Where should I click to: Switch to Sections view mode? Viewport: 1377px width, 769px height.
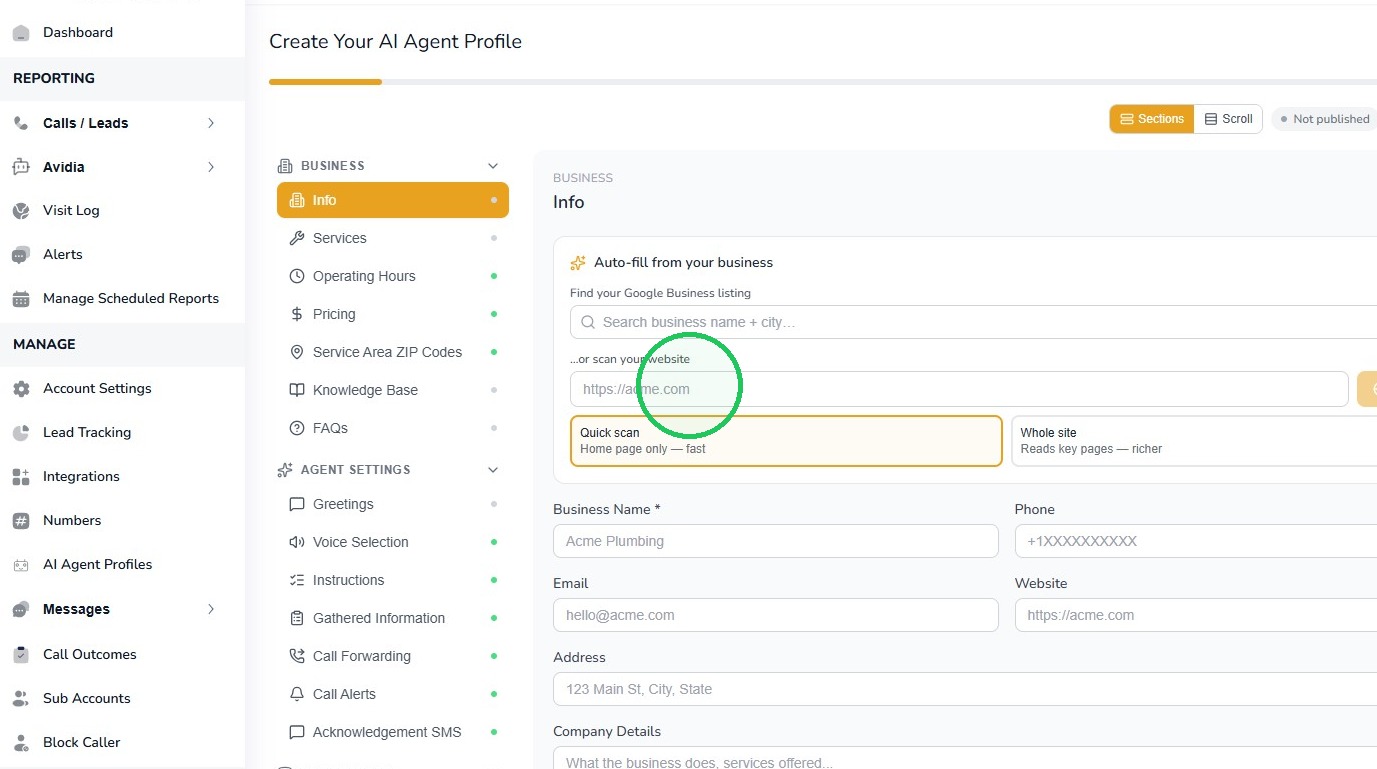1152,119
